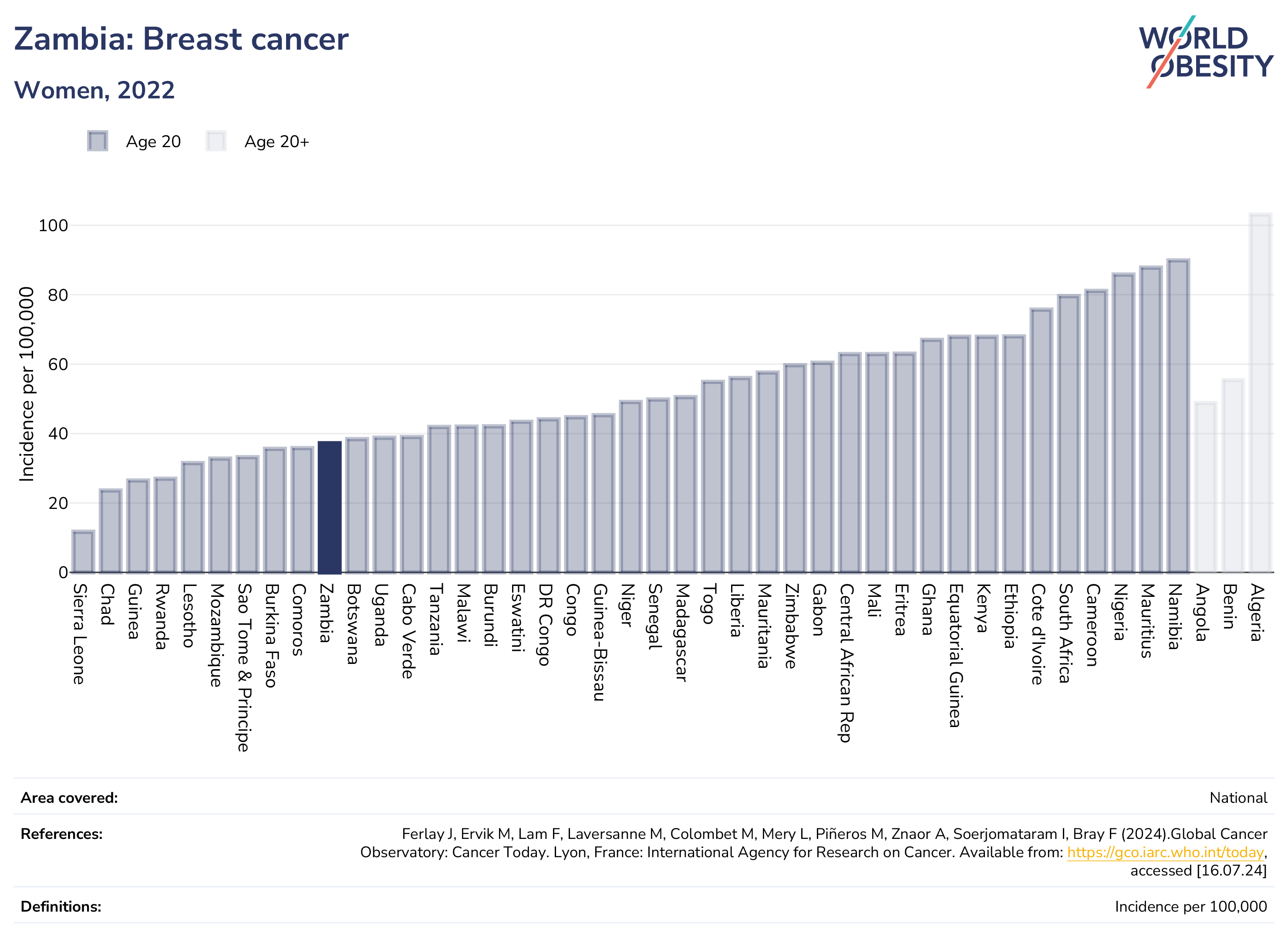Image resolution: width=1288 pixels, height=946 pixels.
Task: Click the South Africa bar
Action: 1069,434
